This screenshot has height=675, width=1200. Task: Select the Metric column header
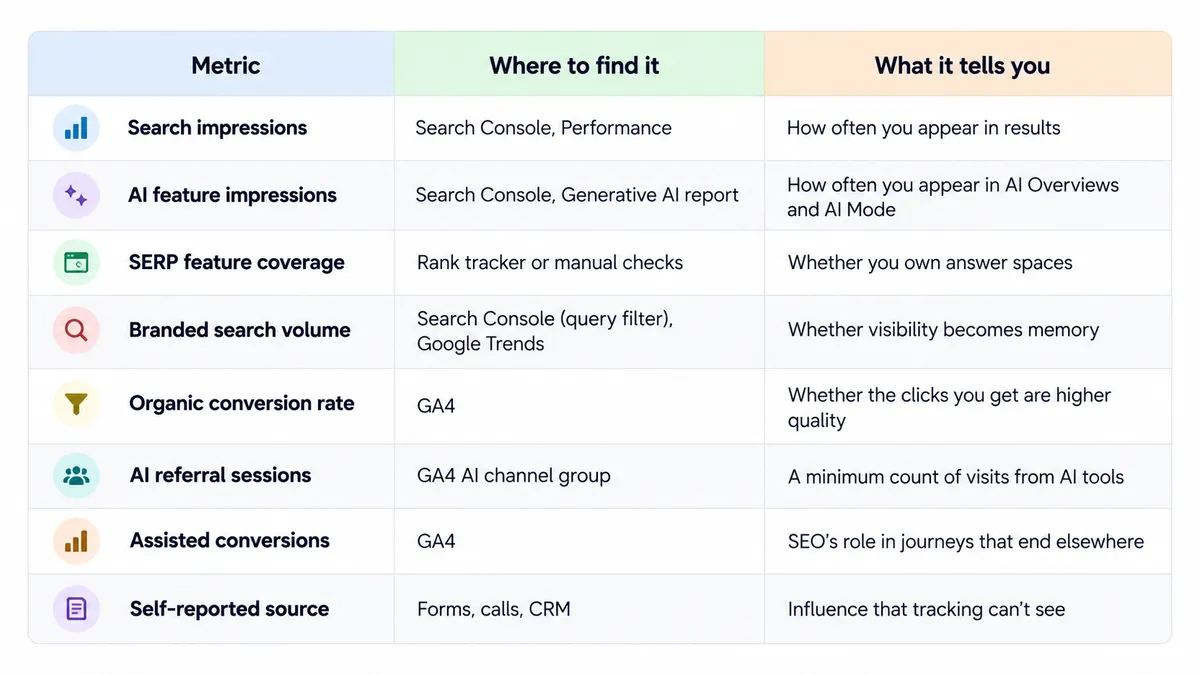(x=225, y=66)
